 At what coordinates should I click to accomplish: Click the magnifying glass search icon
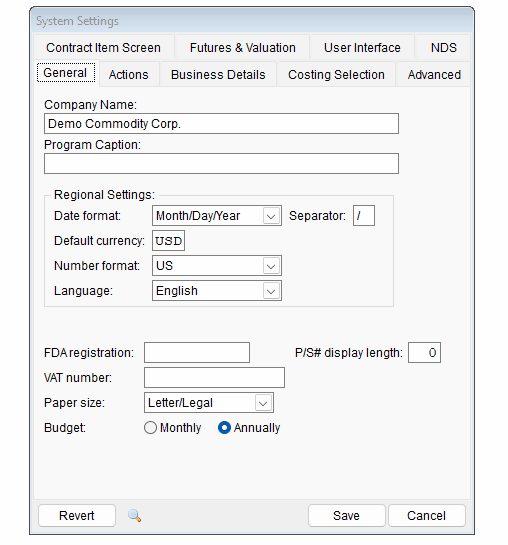click(x=134, y=515)
